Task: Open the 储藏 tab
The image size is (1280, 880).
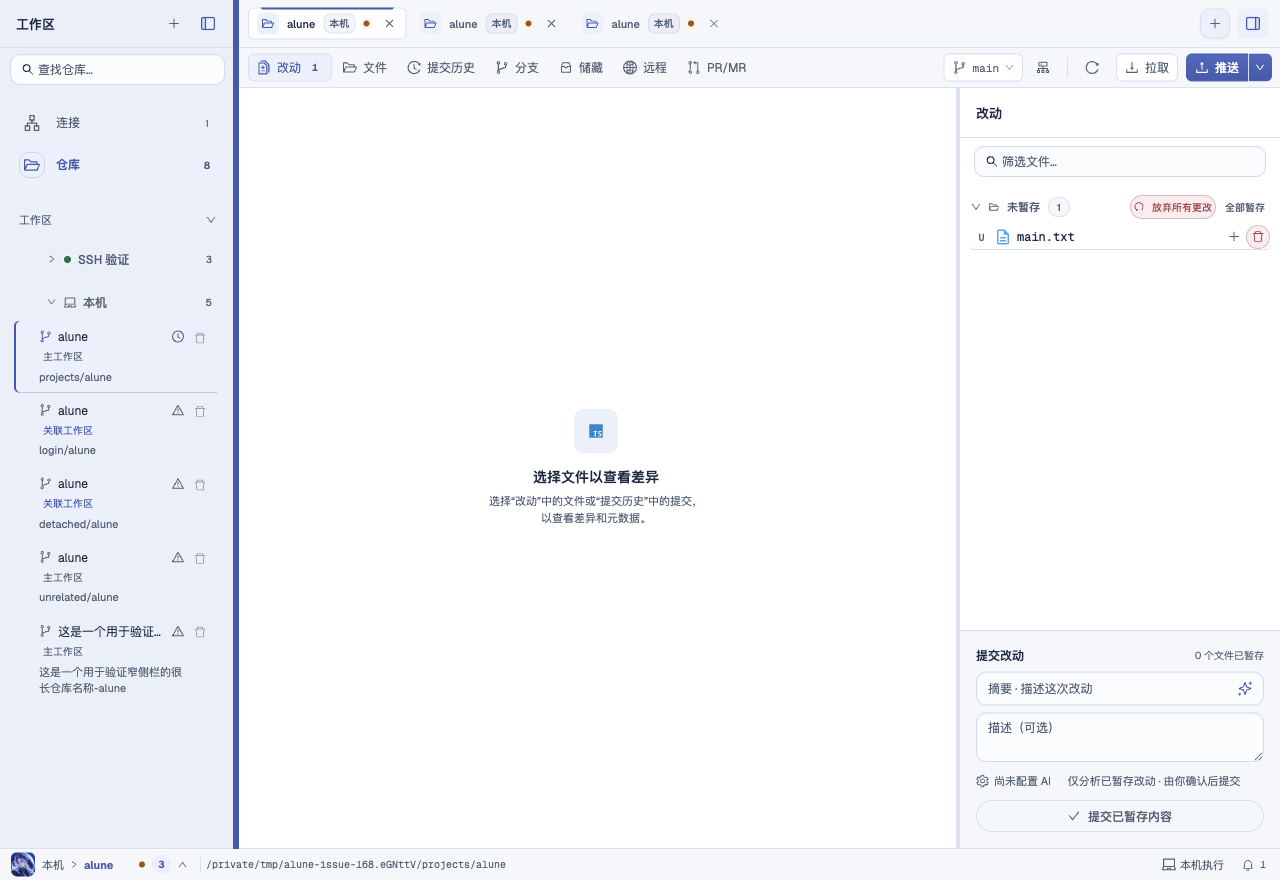Action: pos(581,68)
